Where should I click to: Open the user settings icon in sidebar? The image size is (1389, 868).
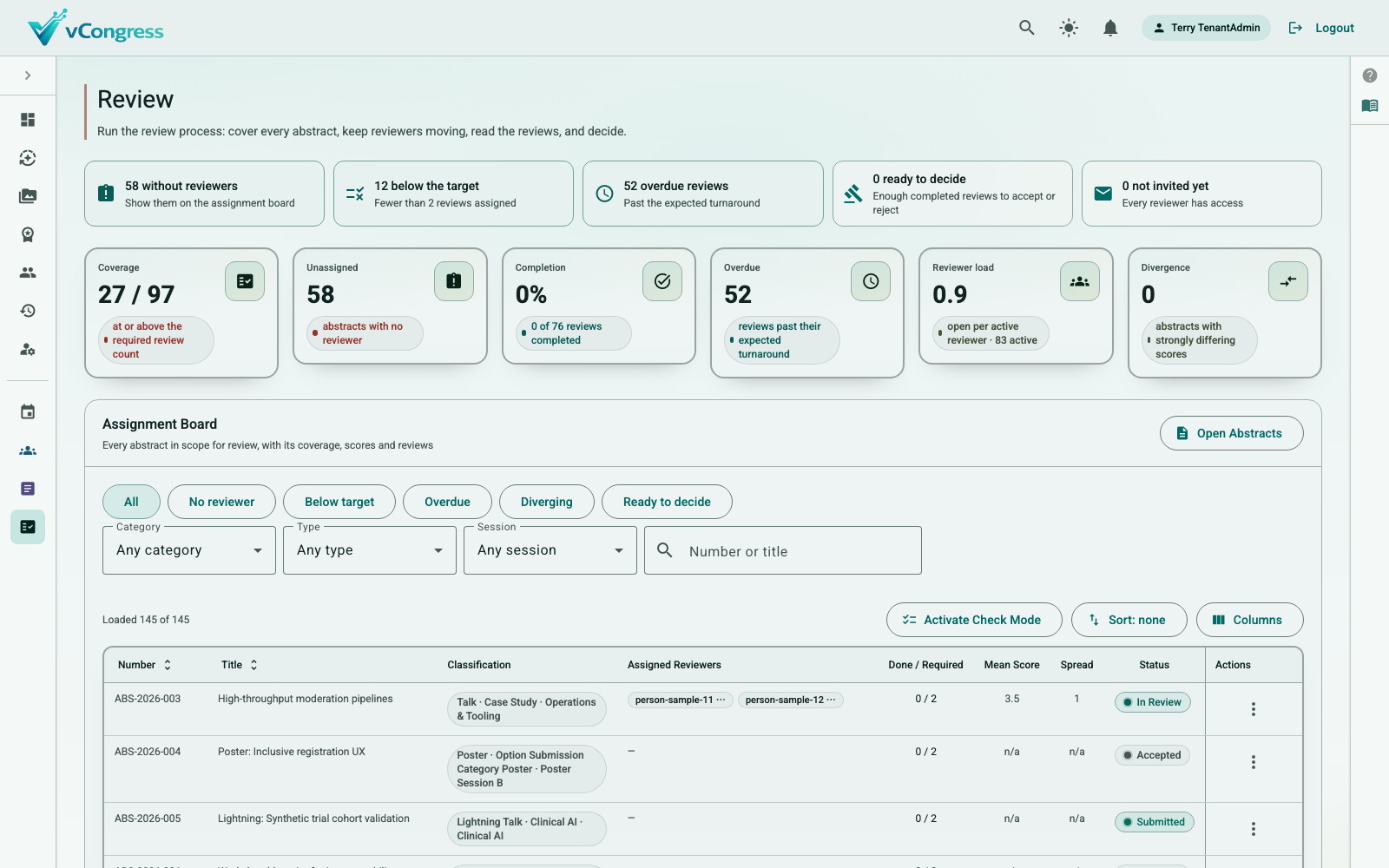(28, 349)
